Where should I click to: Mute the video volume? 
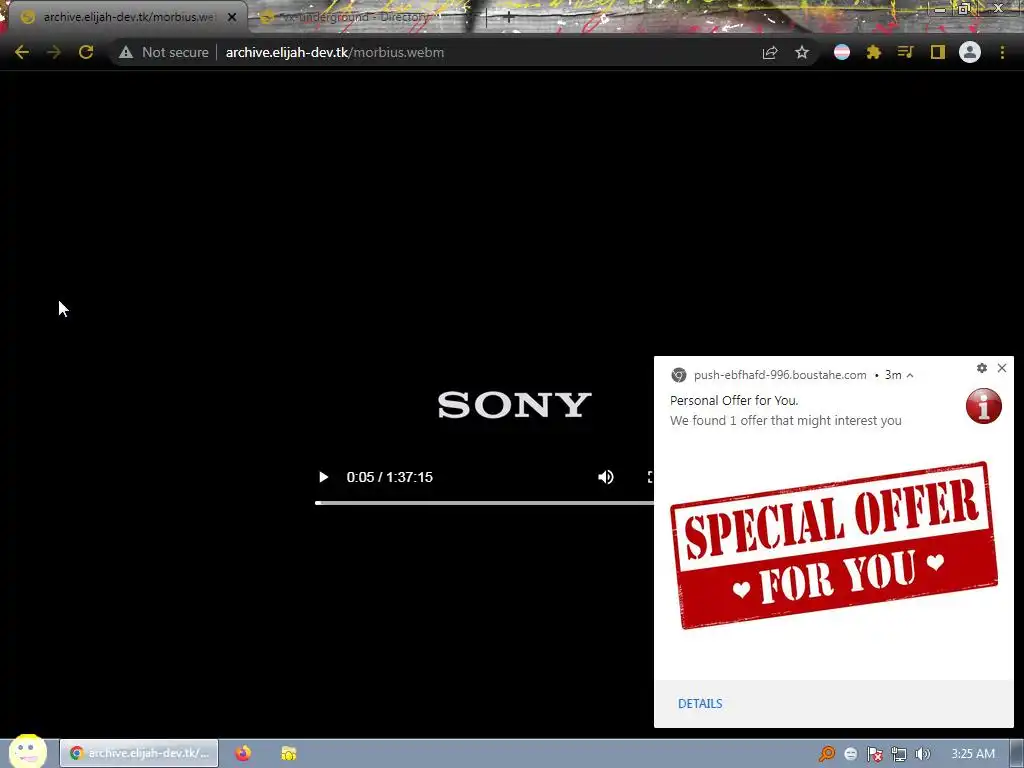click(606, 477)
